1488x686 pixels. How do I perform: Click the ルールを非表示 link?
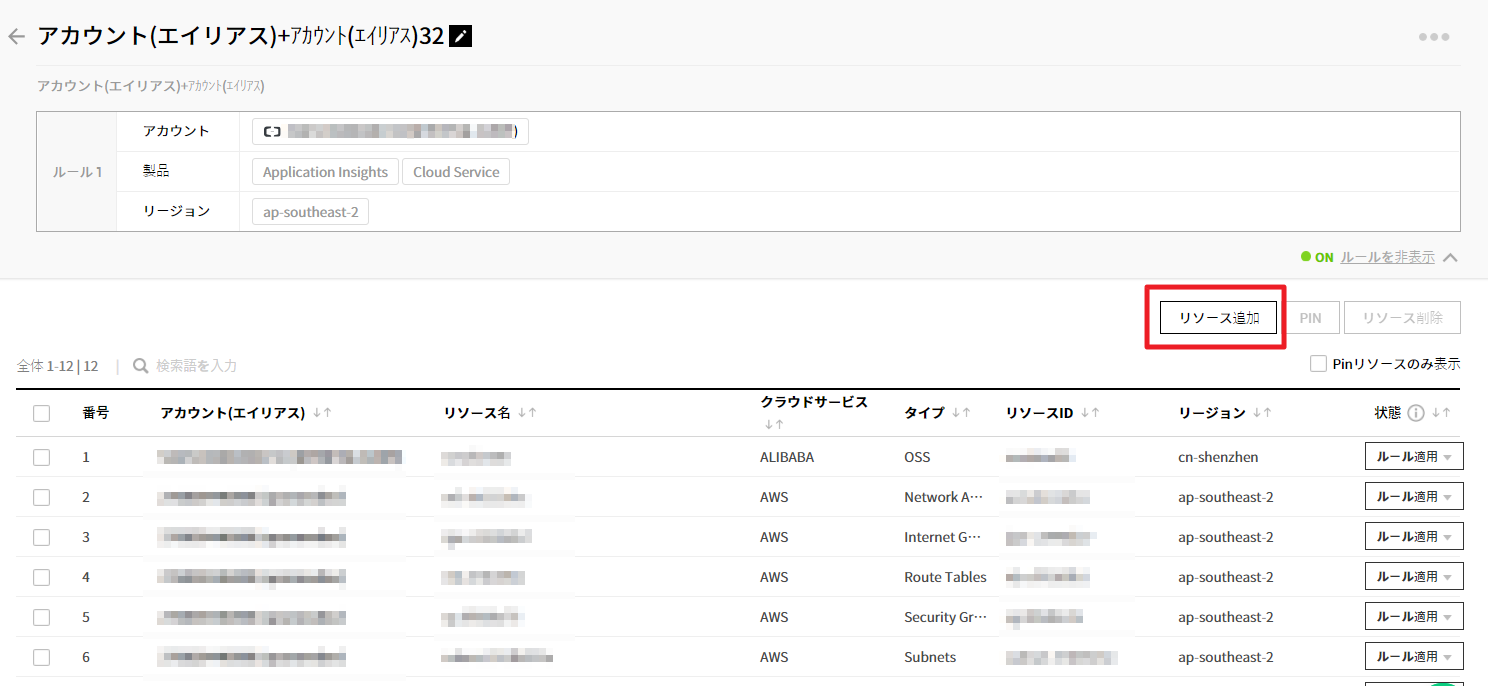click(x=1386, y=257)
